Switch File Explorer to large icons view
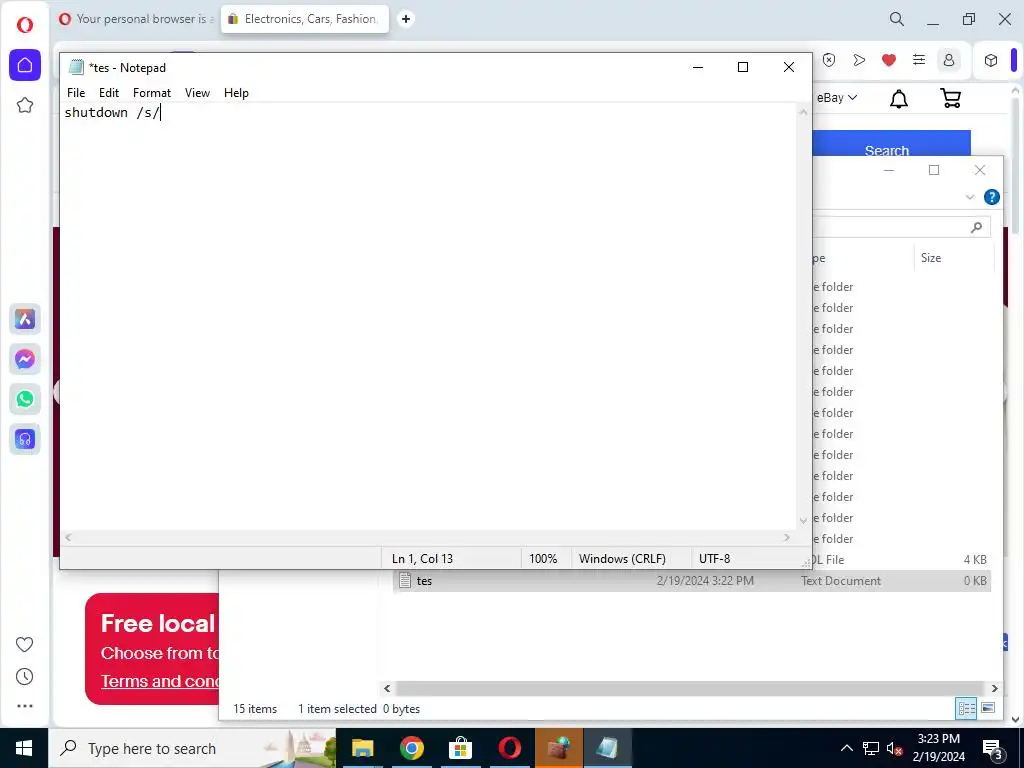Viewport: 1024px width, 768px height. coord(988,708)
